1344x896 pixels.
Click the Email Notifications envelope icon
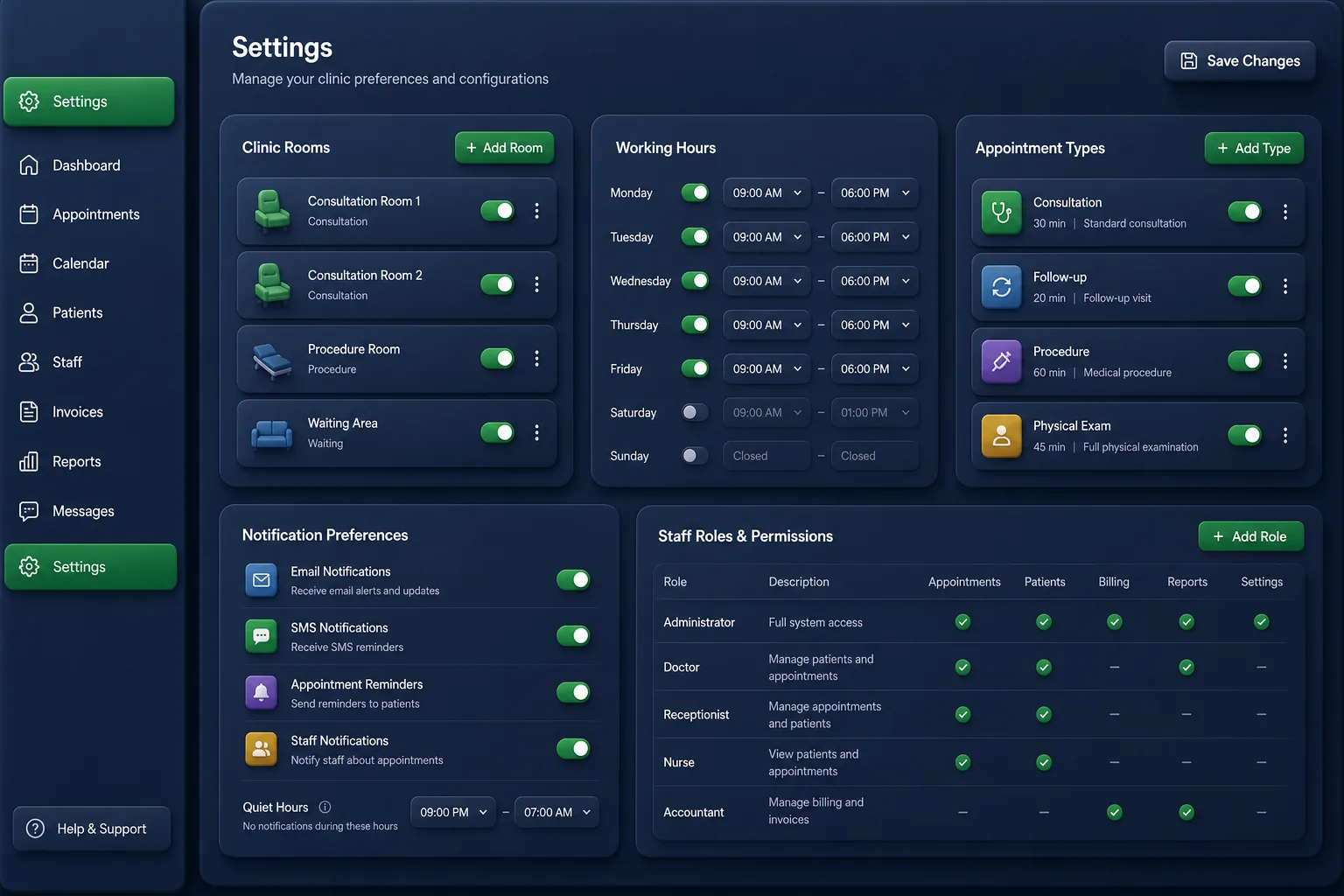[x=261, y=580]
